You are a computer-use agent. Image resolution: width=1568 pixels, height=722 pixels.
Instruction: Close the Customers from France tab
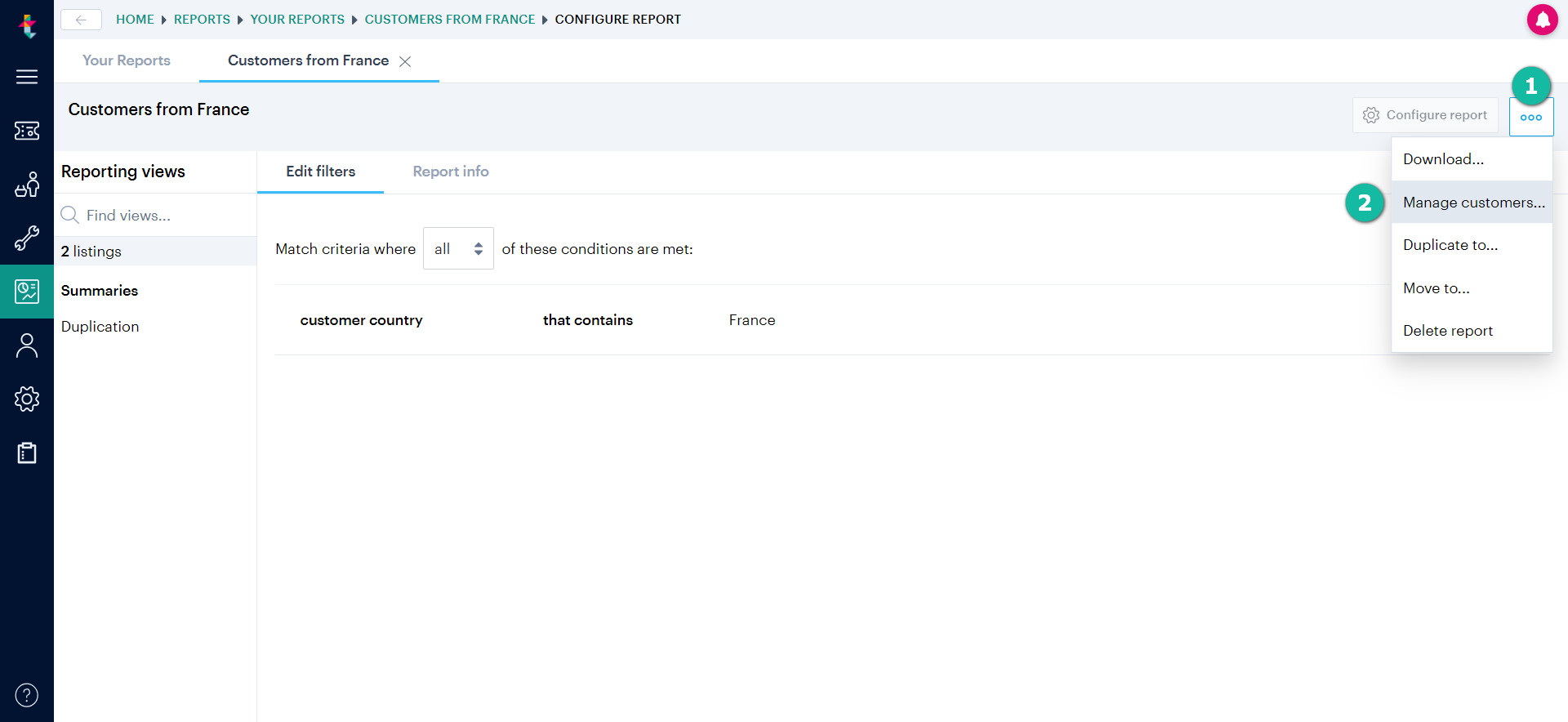click(x=405, y=61)
